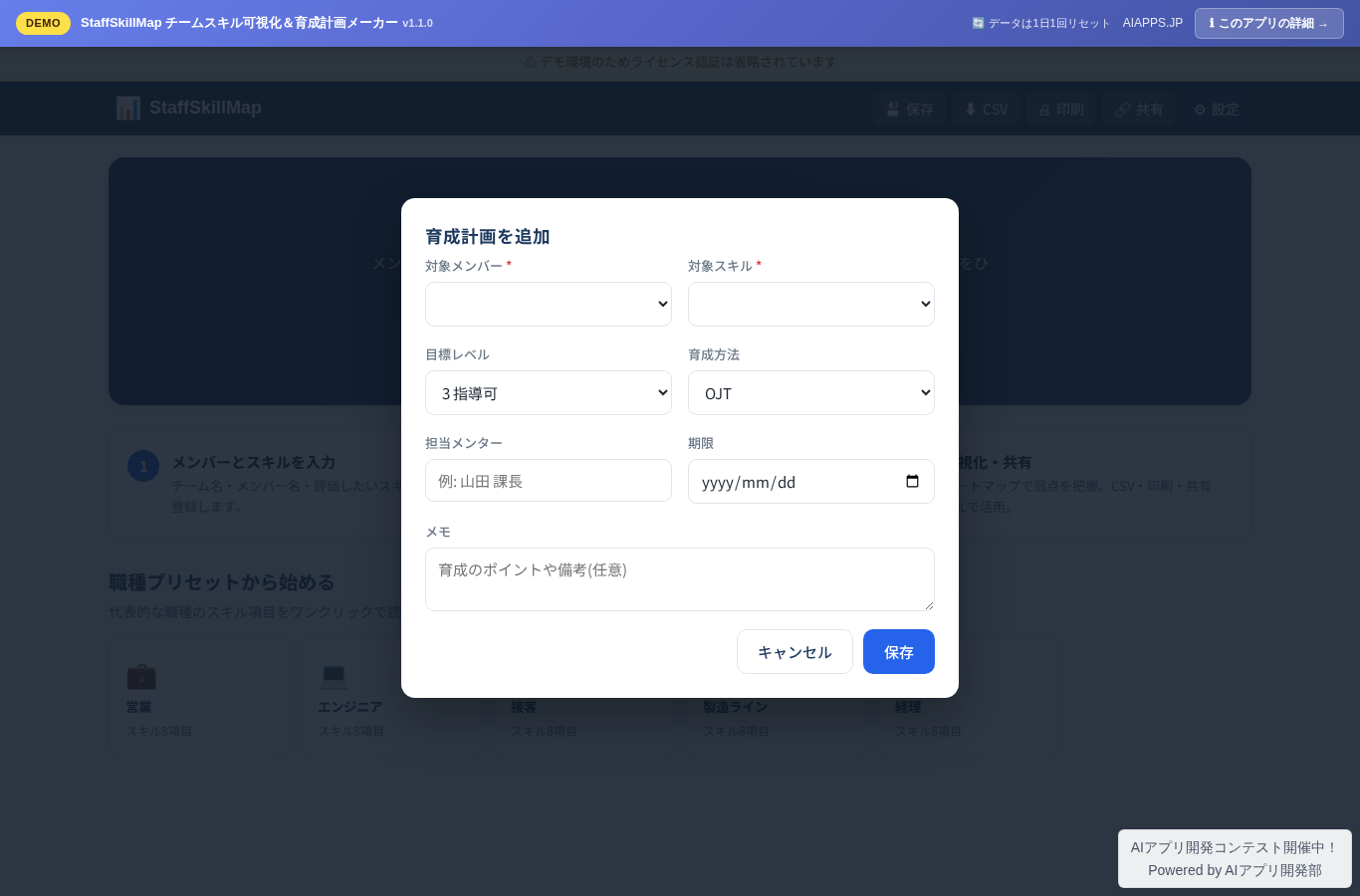Screen dimensions: 1360x896
Task: Click the 職種プリセットから始める heading
Action: (x=222, y=582)
